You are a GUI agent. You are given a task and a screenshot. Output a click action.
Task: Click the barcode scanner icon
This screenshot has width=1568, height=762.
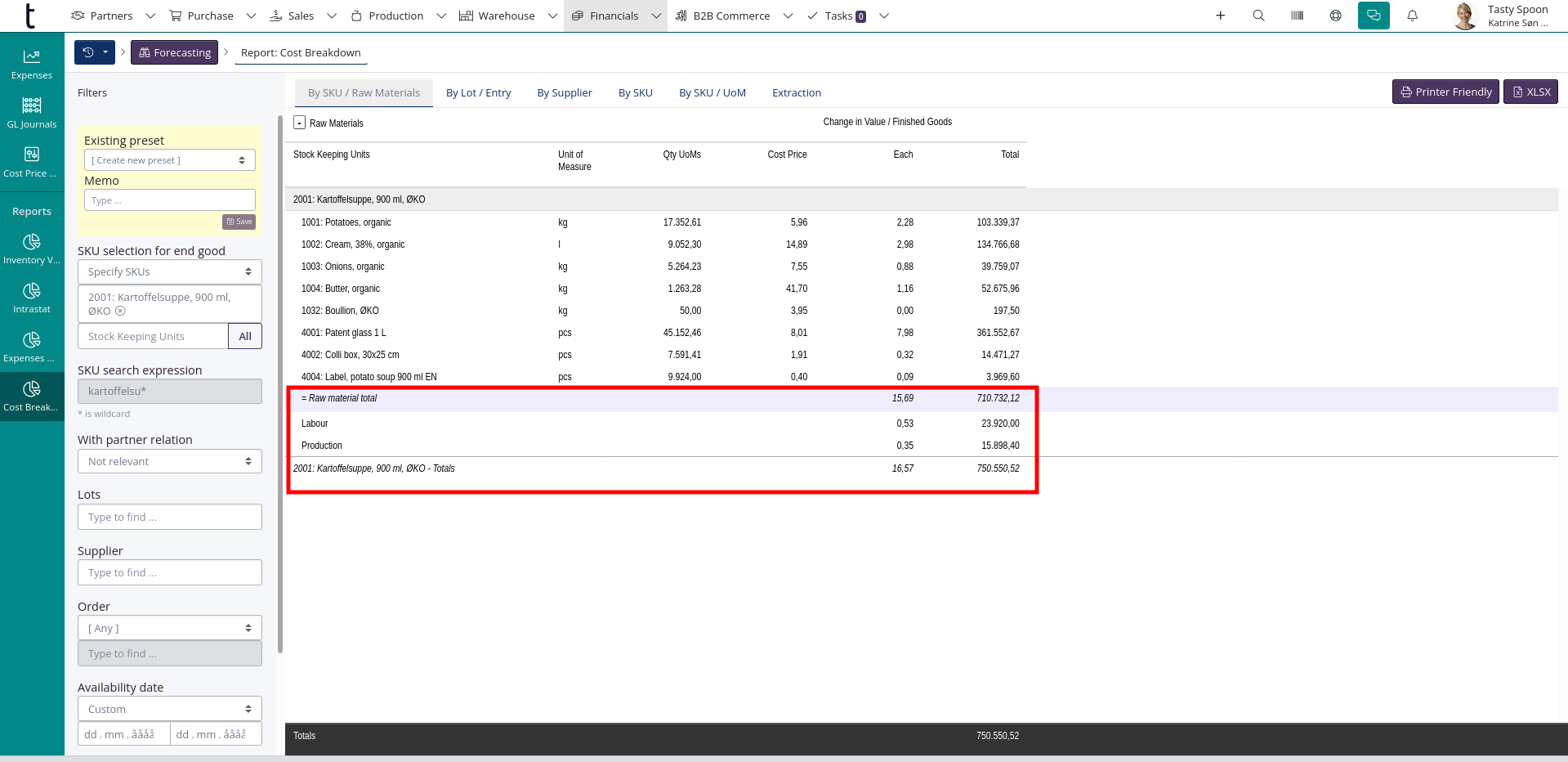[x=1297, y=16]
